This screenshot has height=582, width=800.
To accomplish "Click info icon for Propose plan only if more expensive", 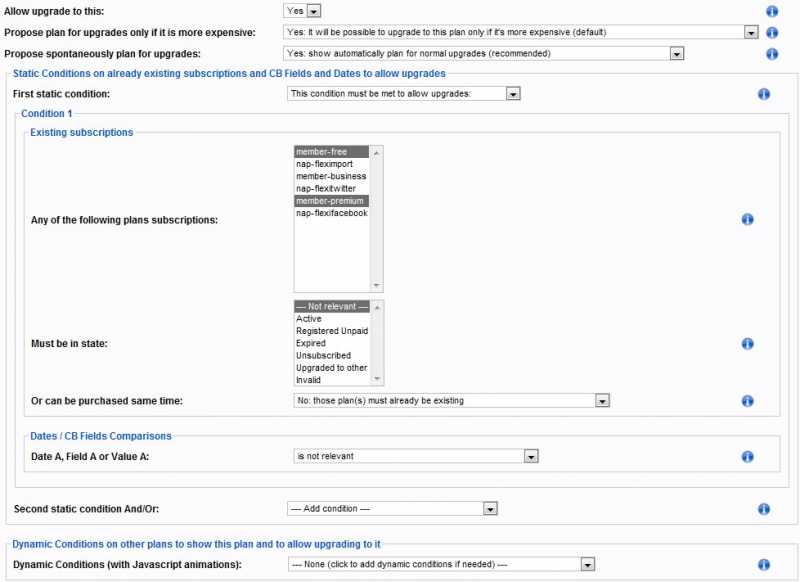I will pyautogui.click(x=772, y=33).
